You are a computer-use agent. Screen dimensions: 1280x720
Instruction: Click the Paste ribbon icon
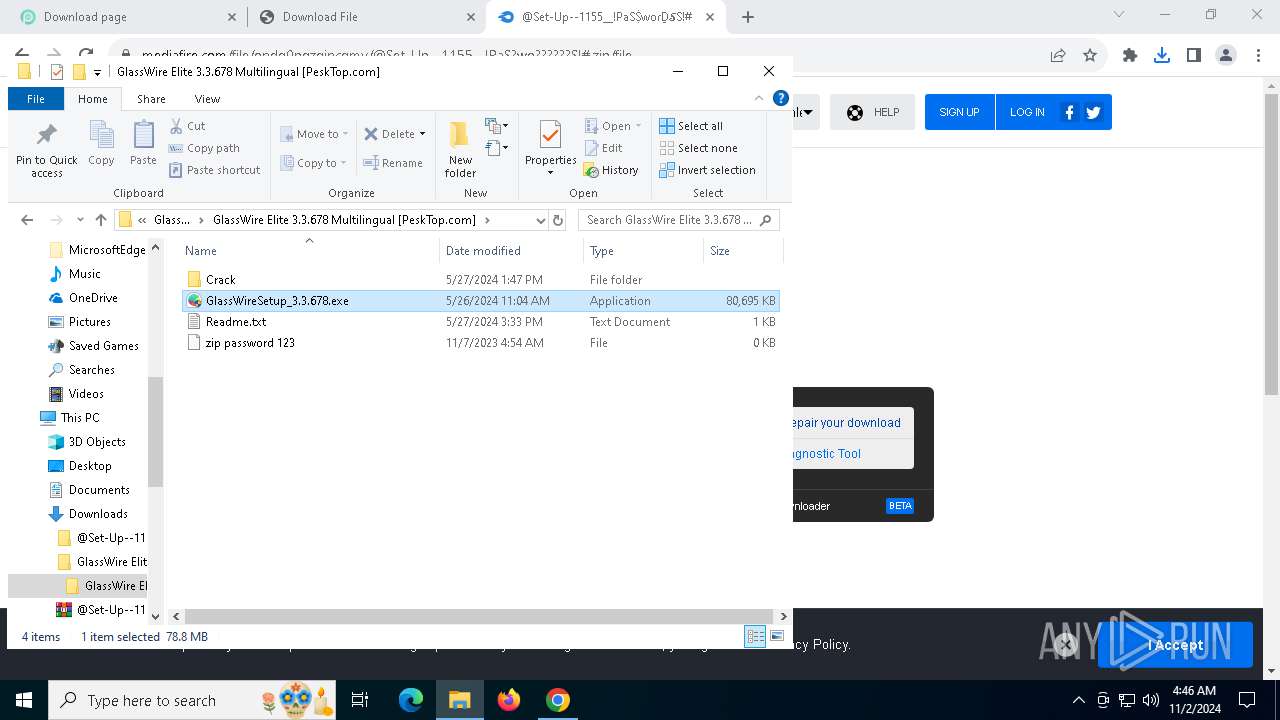[143, 143]
